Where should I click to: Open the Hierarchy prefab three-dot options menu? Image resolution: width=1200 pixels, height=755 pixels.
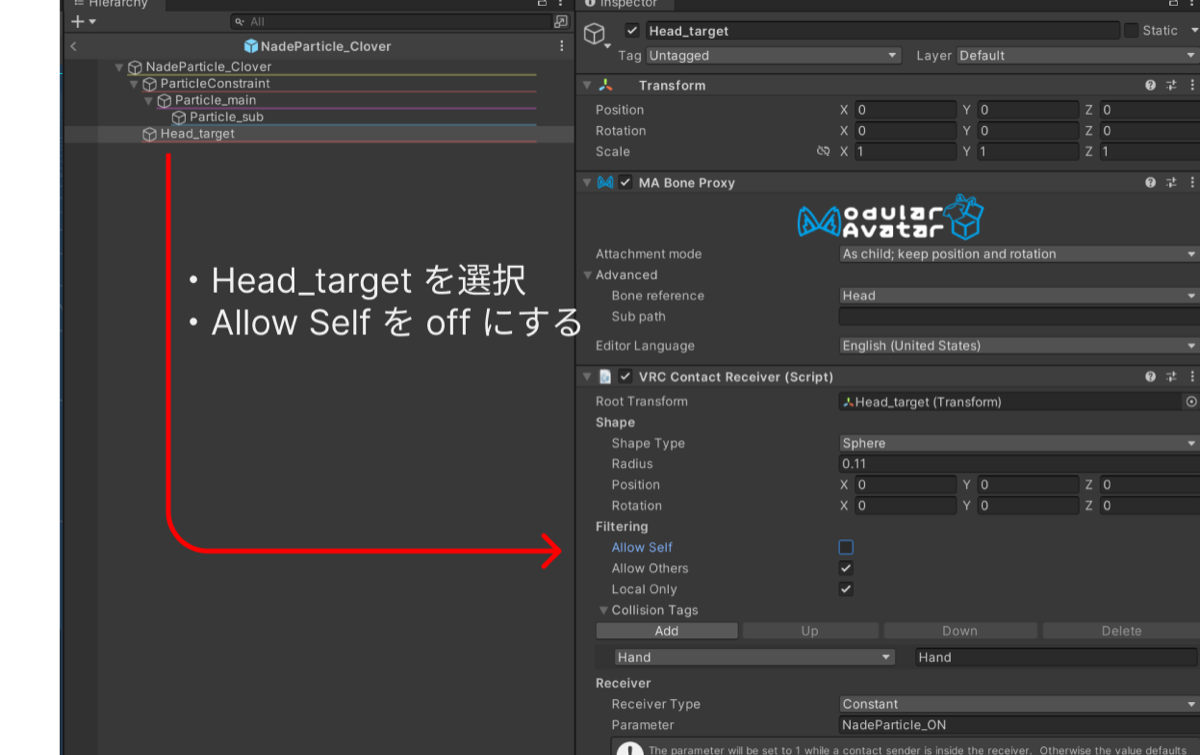click(x=562, y=46)
